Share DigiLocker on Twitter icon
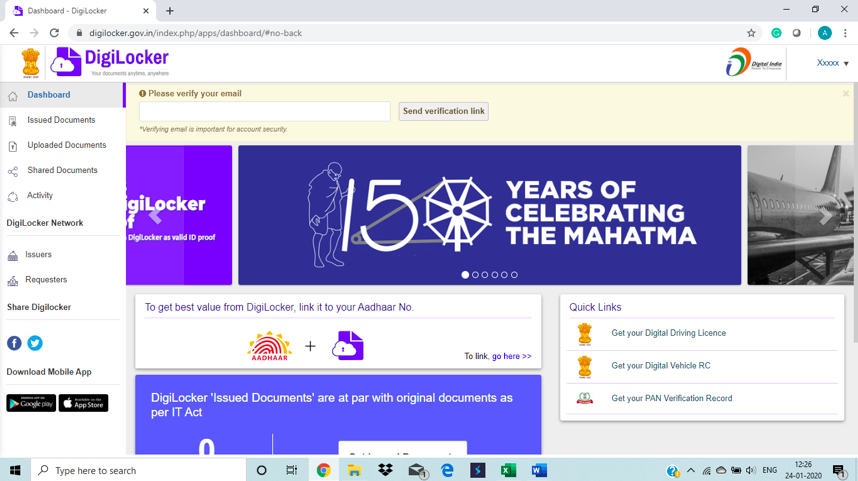 [x=35, y=343]
